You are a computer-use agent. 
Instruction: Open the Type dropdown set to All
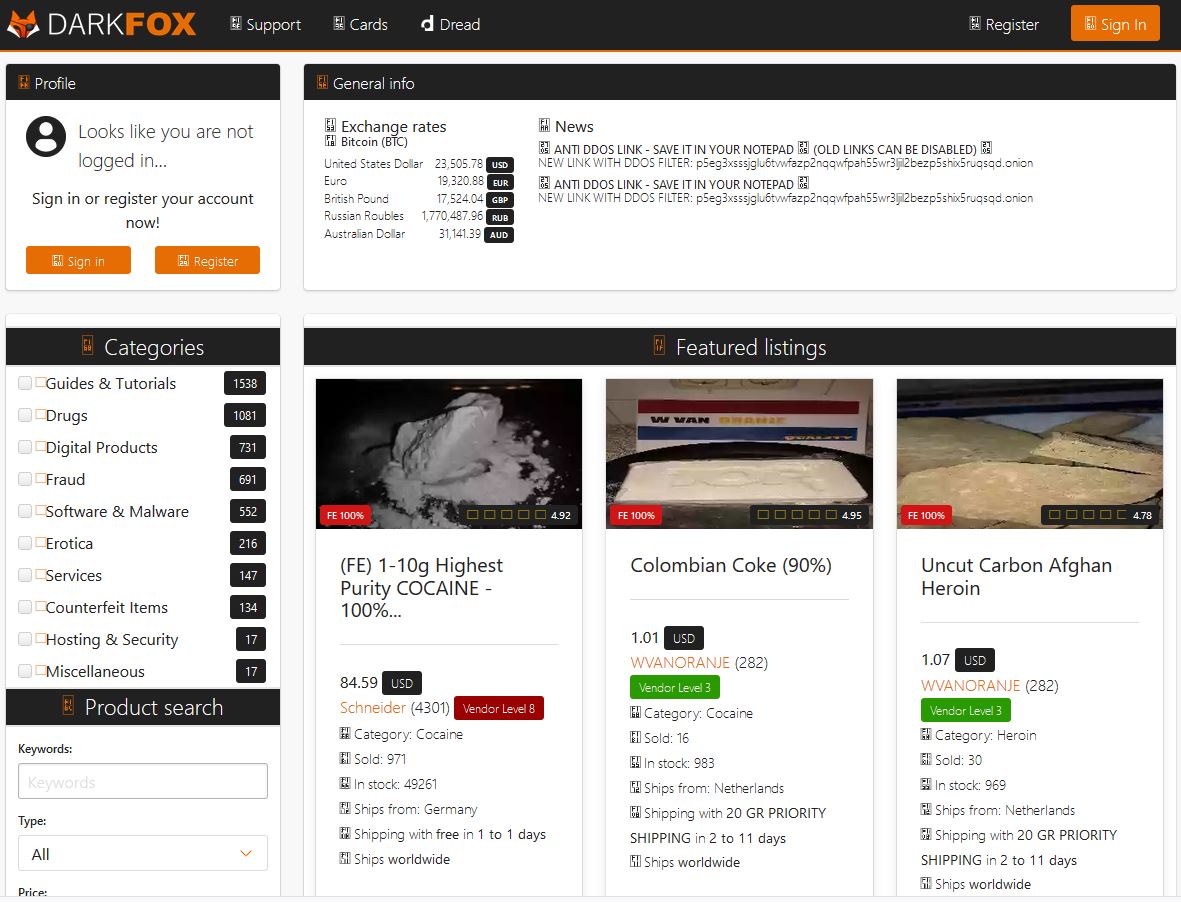point(142,854)
